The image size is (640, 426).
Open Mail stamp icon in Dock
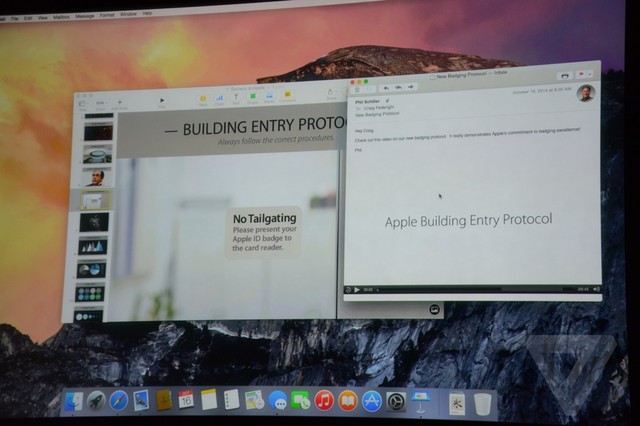pos(141,401)
